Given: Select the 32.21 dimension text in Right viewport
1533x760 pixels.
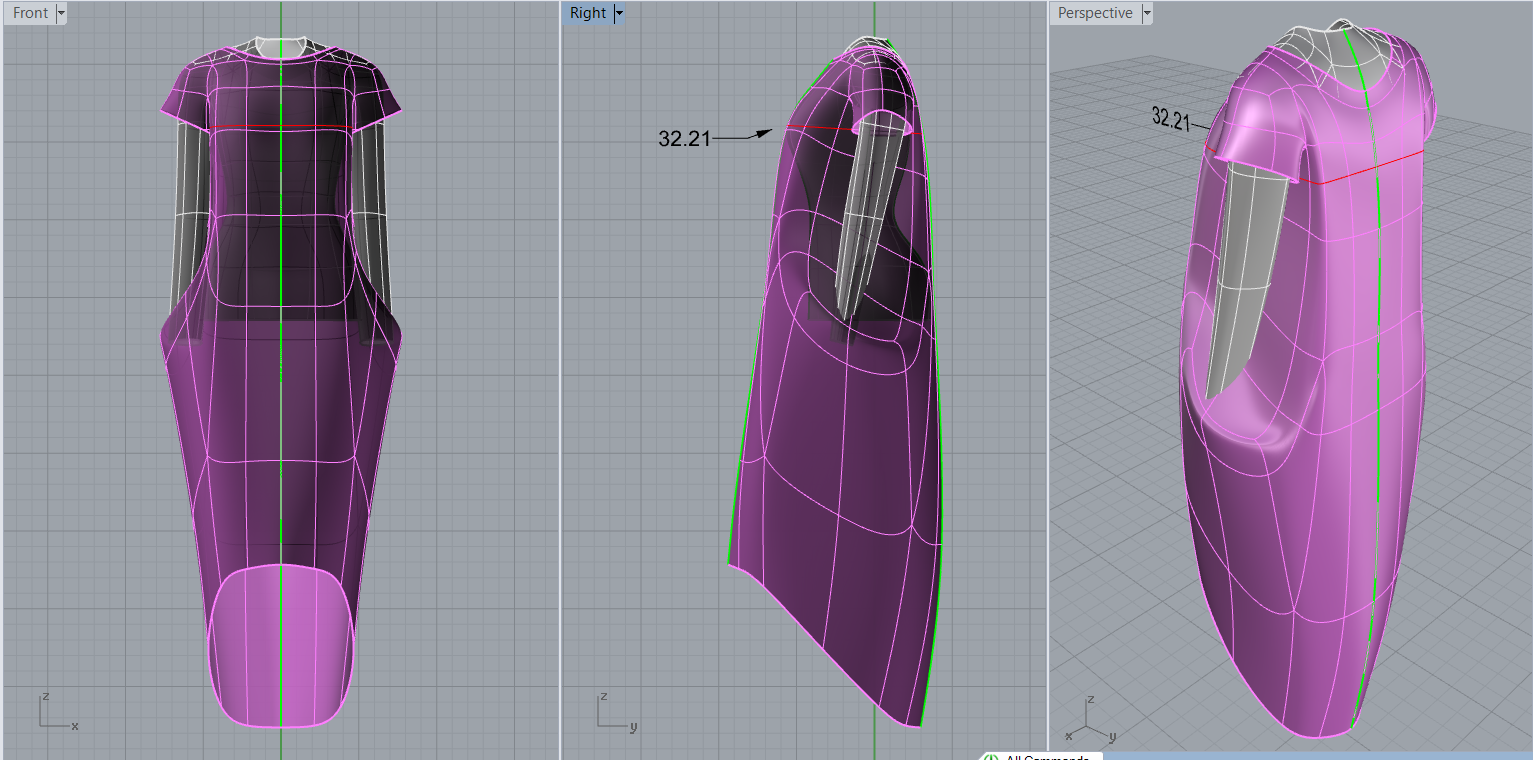Looking at the screenshot, I should [684, 139].
